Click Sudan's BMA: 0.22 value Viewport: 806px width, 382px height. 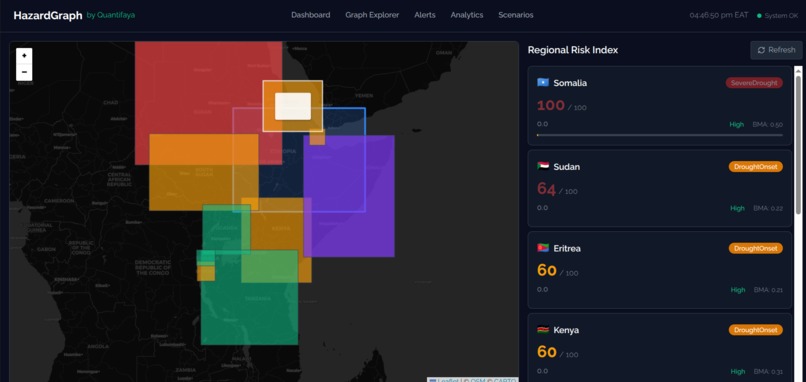pyautogui.click(x=768, y=208)
